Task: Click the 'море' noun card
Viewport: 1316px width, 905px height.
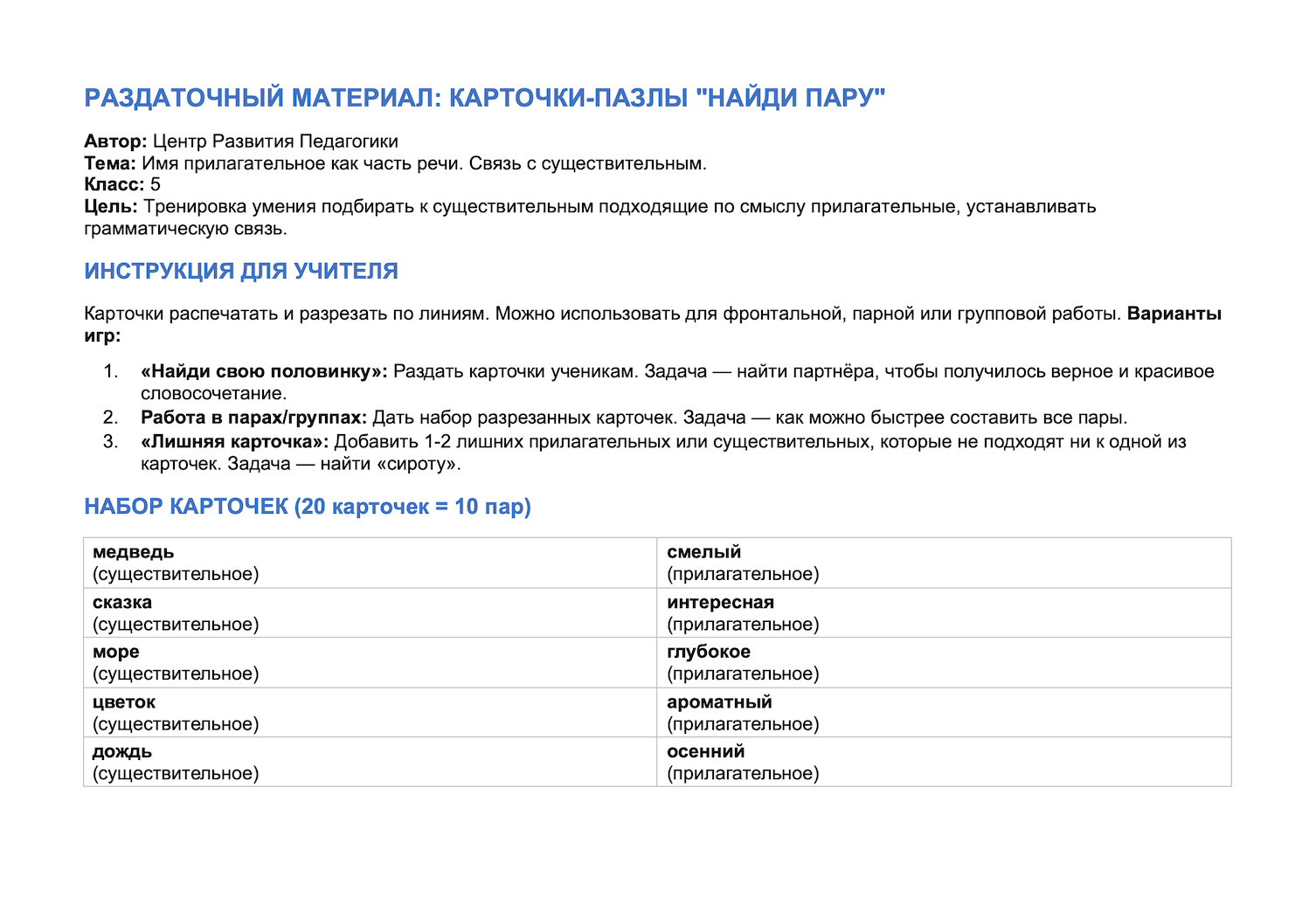Action: [371, 662]
